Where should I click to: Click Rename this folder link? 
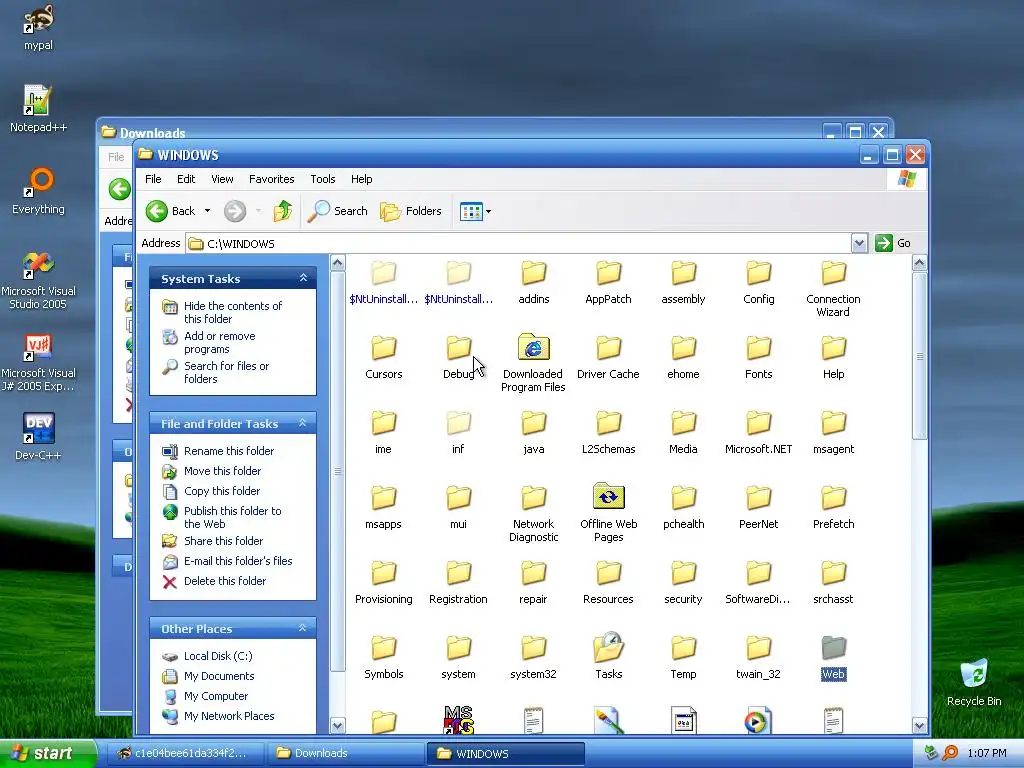pos(229,451)
